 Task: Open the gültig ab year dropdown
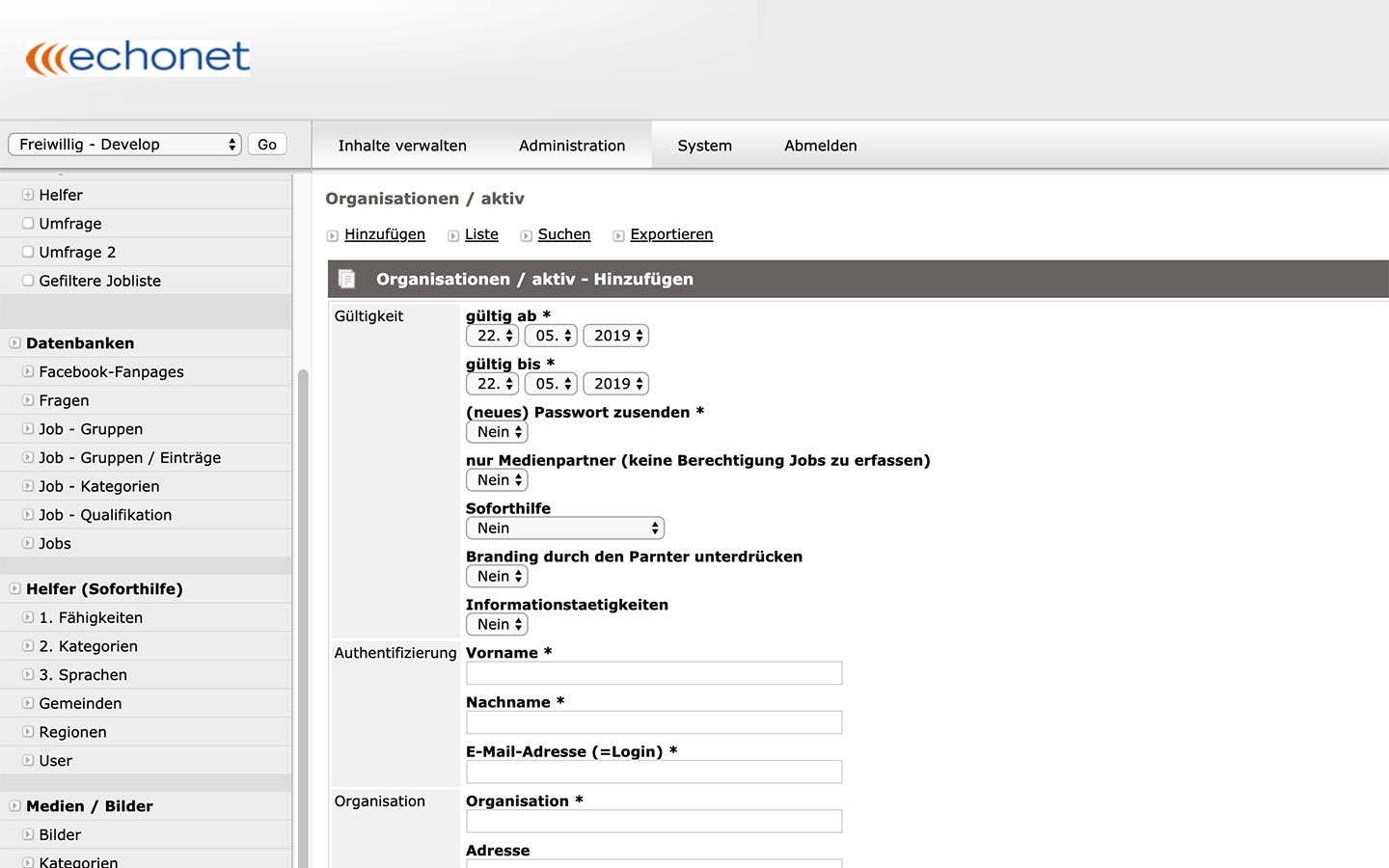(615, 336)
